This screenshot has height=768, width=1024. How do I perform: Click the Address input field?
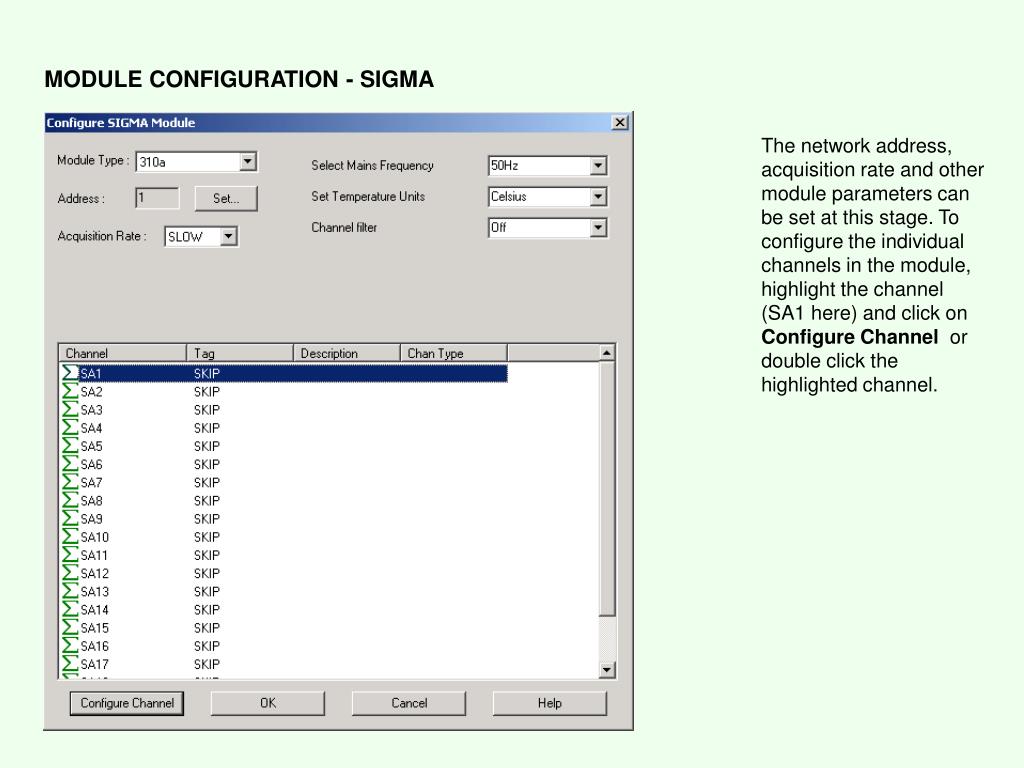157,198
